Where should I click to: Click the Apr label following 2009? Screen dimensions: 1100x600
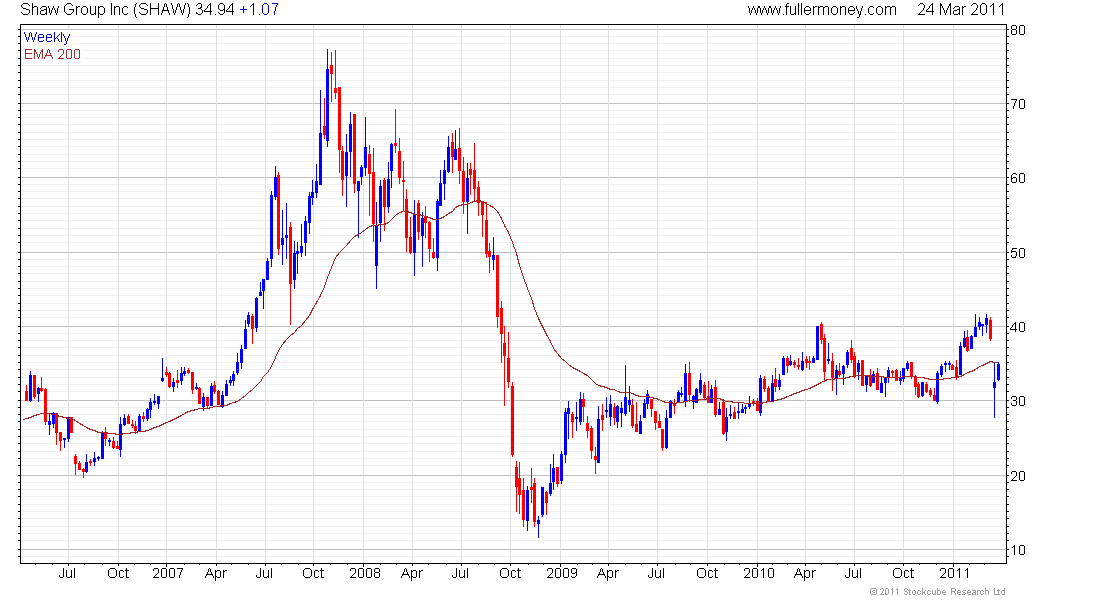[x=608, y=573]
